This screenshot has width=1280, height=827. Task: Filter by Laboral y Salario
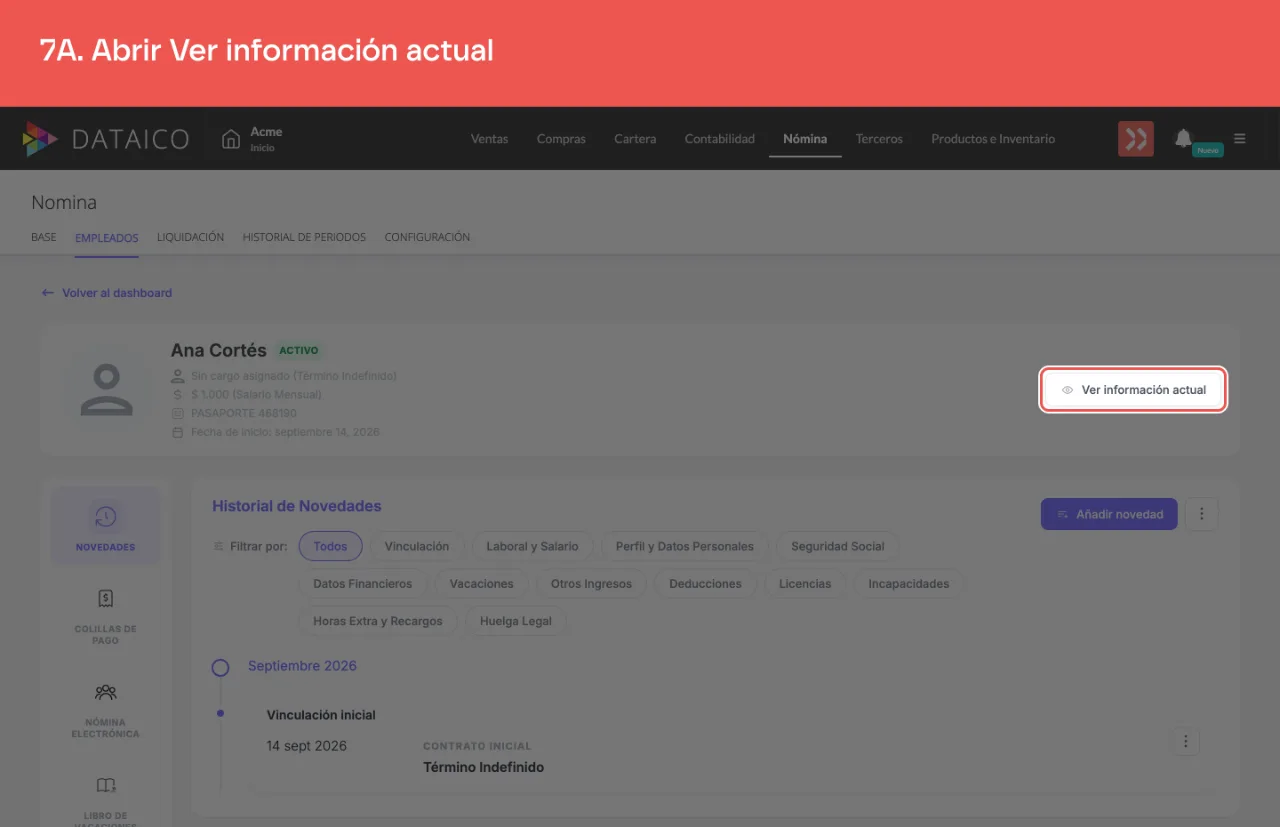click(x=532, y=546)
